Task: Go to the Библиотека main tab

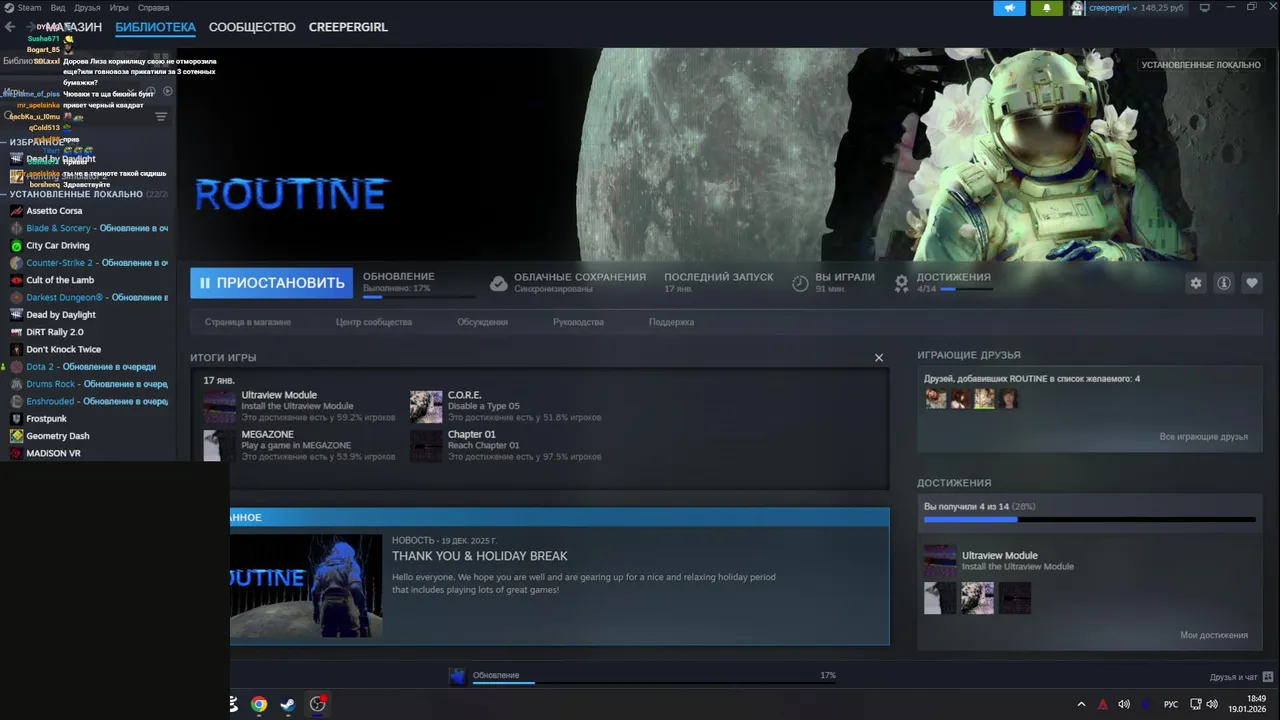Action: point(155,27)
